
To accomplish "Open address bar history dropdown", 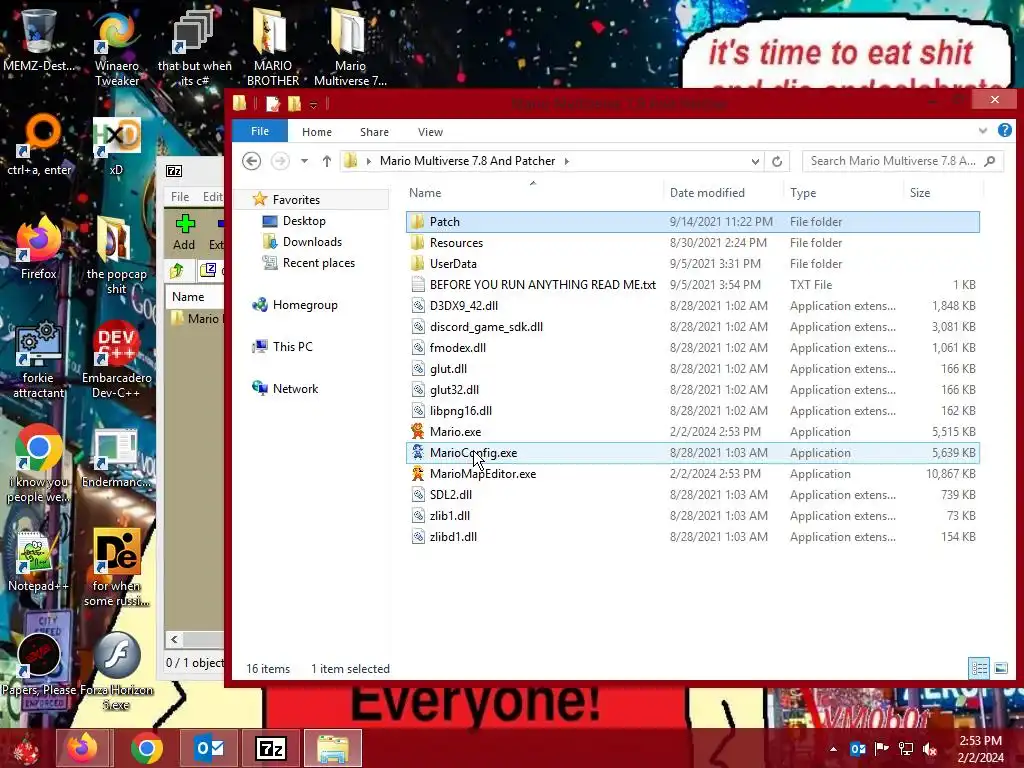I will point(755,161).
